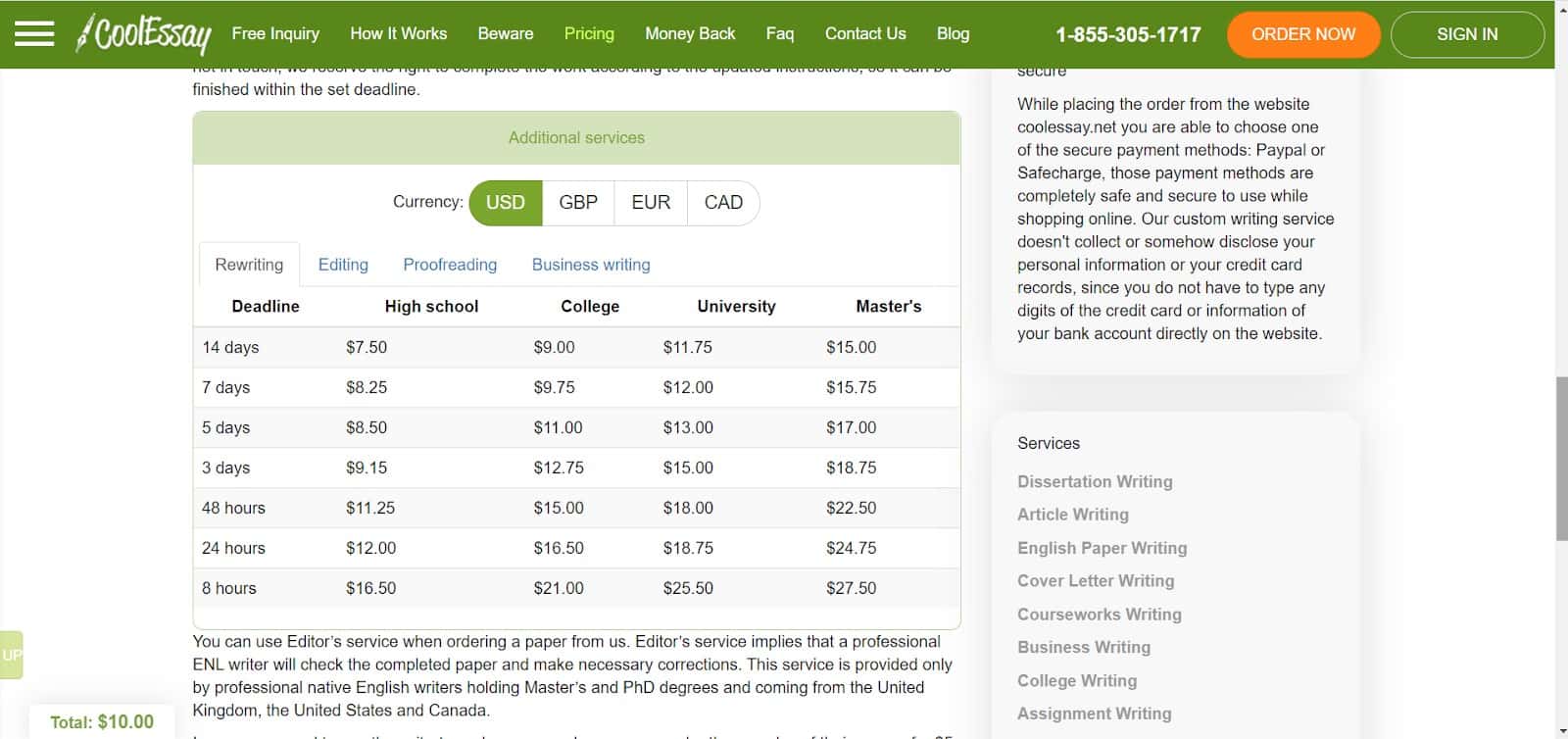Click the ORDER NOW button
Screen dimensions: 1568x739
click(1303, 34)
